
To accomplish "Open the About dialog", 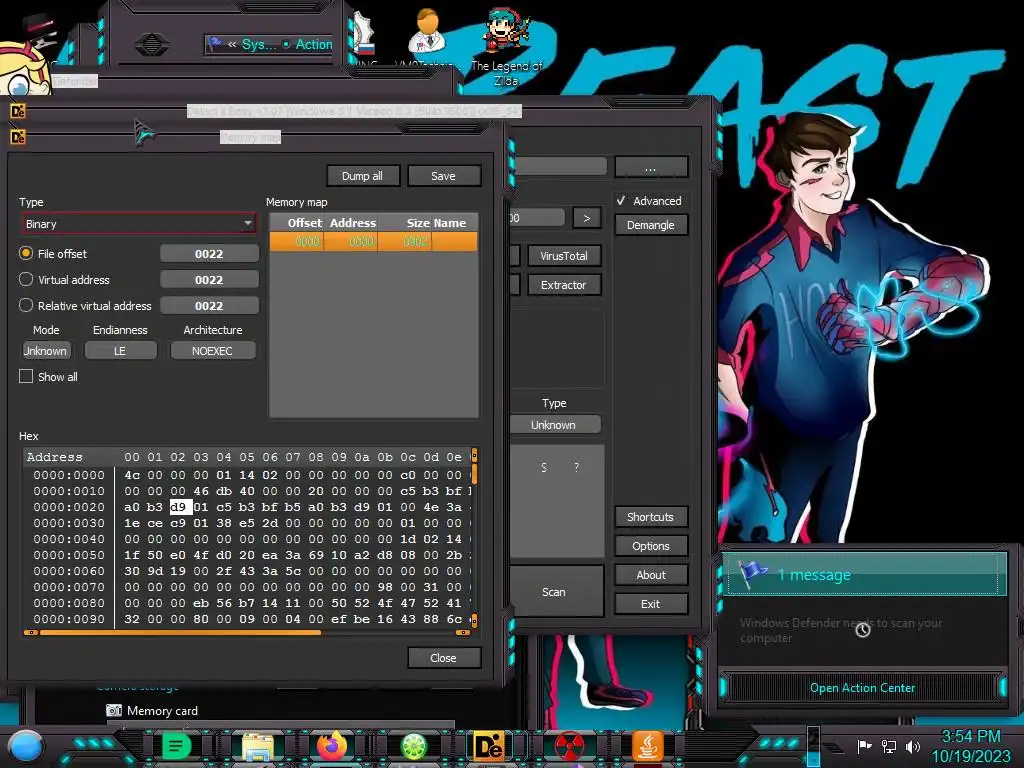I will 650,575.
